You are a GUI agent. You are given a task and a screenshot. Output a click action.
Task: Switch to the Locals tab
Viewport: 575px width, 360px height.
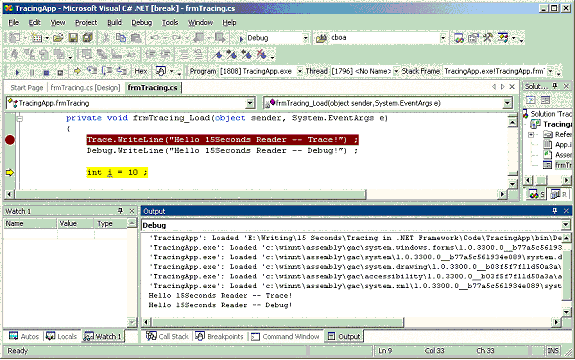61,336
